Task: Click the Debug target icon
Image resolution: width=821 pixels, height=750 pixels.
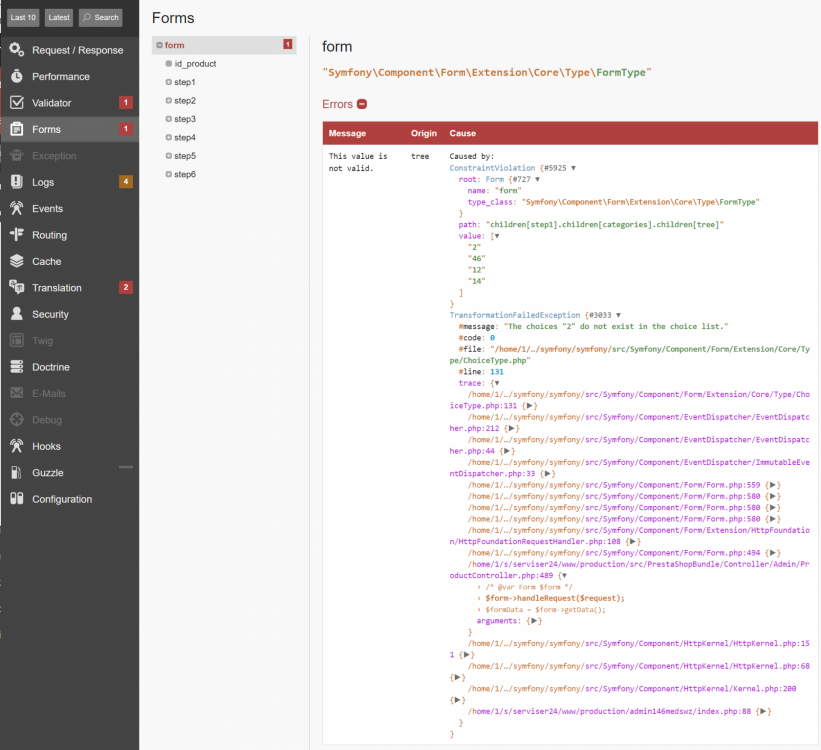Action: point(17,420)
